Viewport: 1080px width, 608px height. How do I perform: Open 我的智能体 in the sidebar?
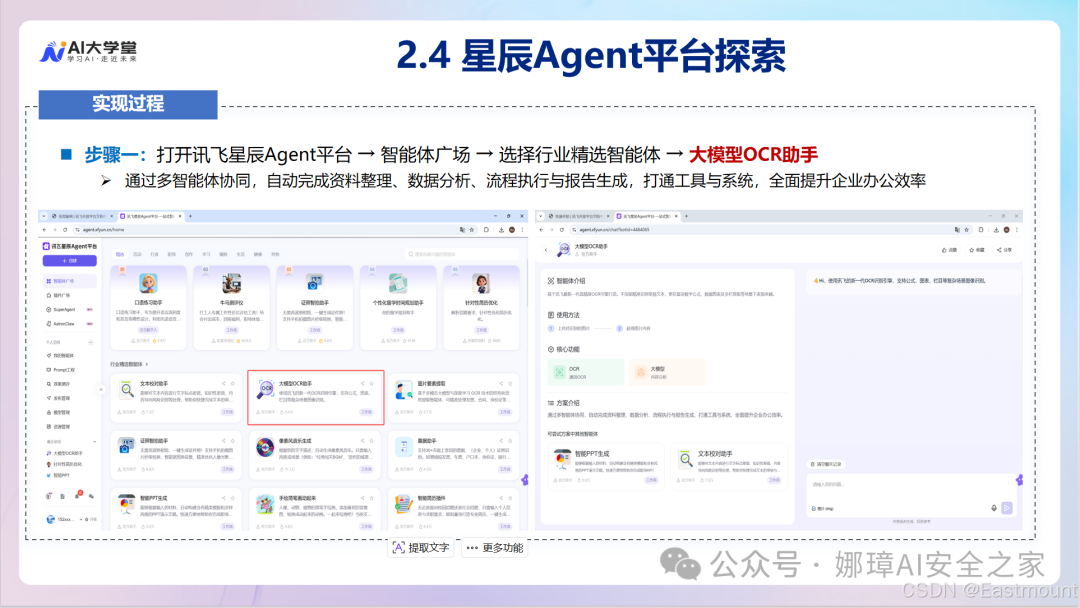click(62, 355)
